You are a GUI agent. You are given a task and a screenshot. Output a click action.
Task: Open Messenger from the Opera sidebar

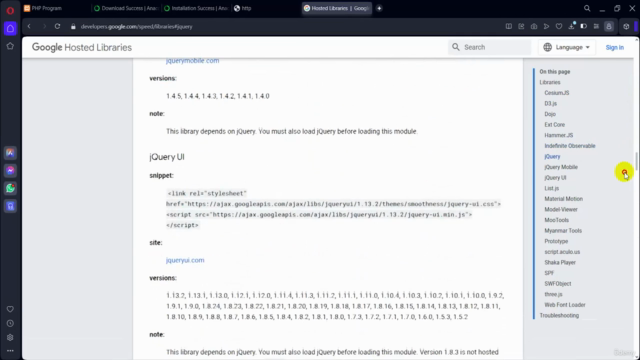pyautogui.click(x=10, y=171)
